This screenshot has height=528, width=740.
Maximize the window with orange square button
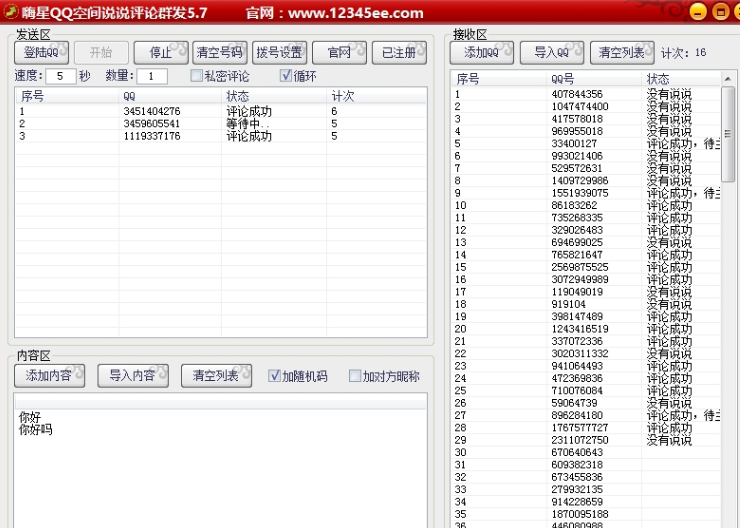tap(720, 11)
